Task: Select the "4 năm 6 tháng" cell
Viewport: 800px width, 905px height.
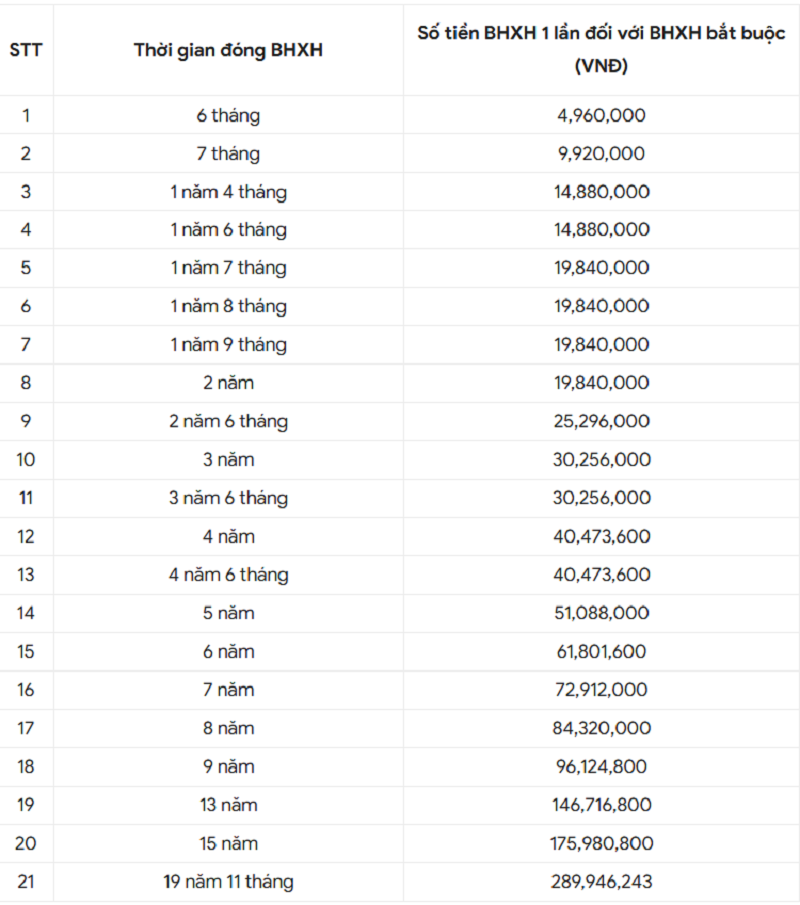Action: (228, 575)
